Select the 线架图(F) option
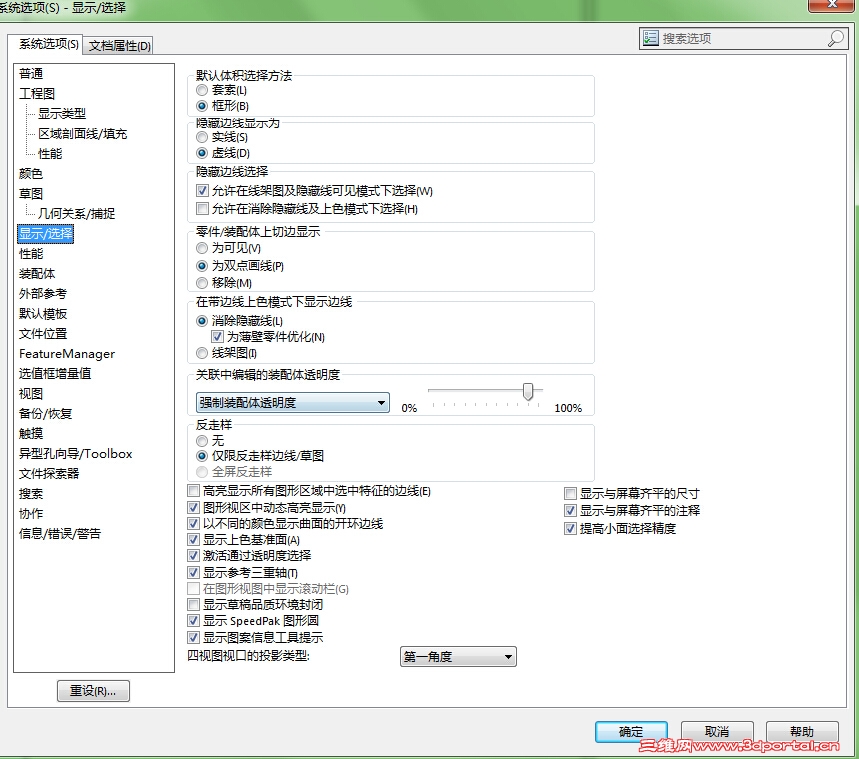The width and height of the screenshot is (859, 759). coord(204,353)
